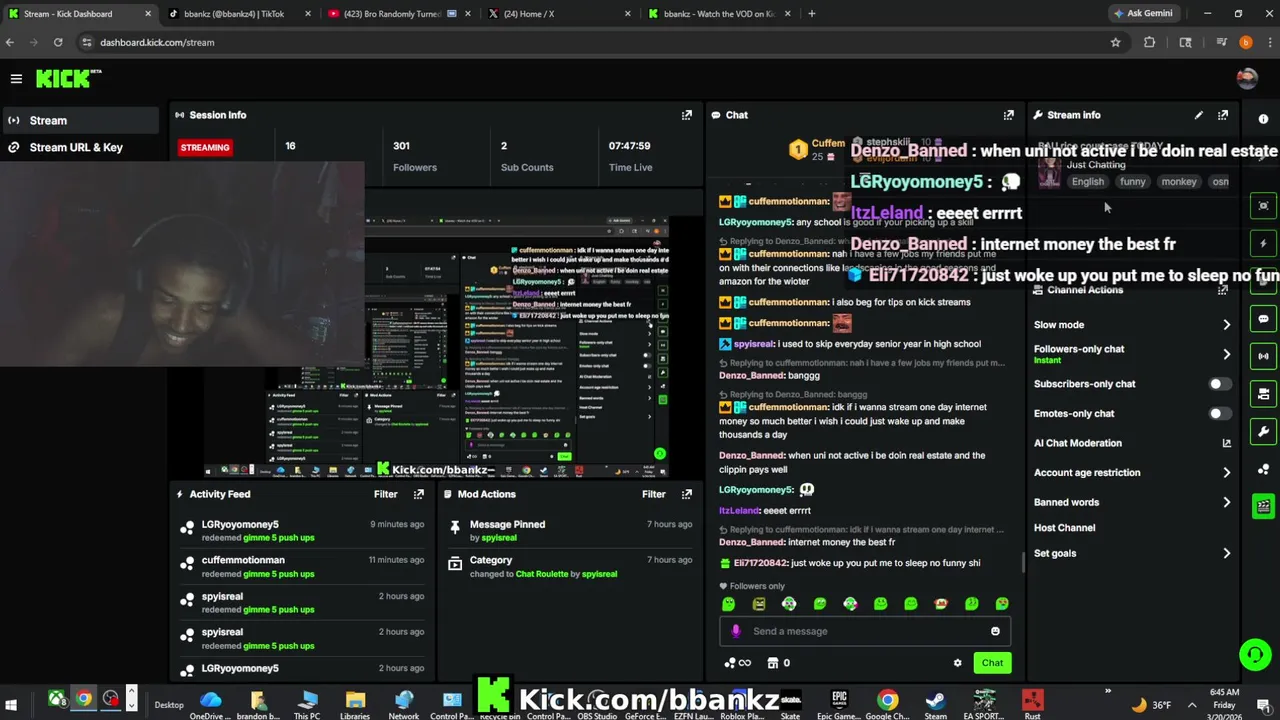Image resolution: width=1280 pixels, height=720 pixels.
Task: Pop out the Stream info panel
Action: 1222,115
